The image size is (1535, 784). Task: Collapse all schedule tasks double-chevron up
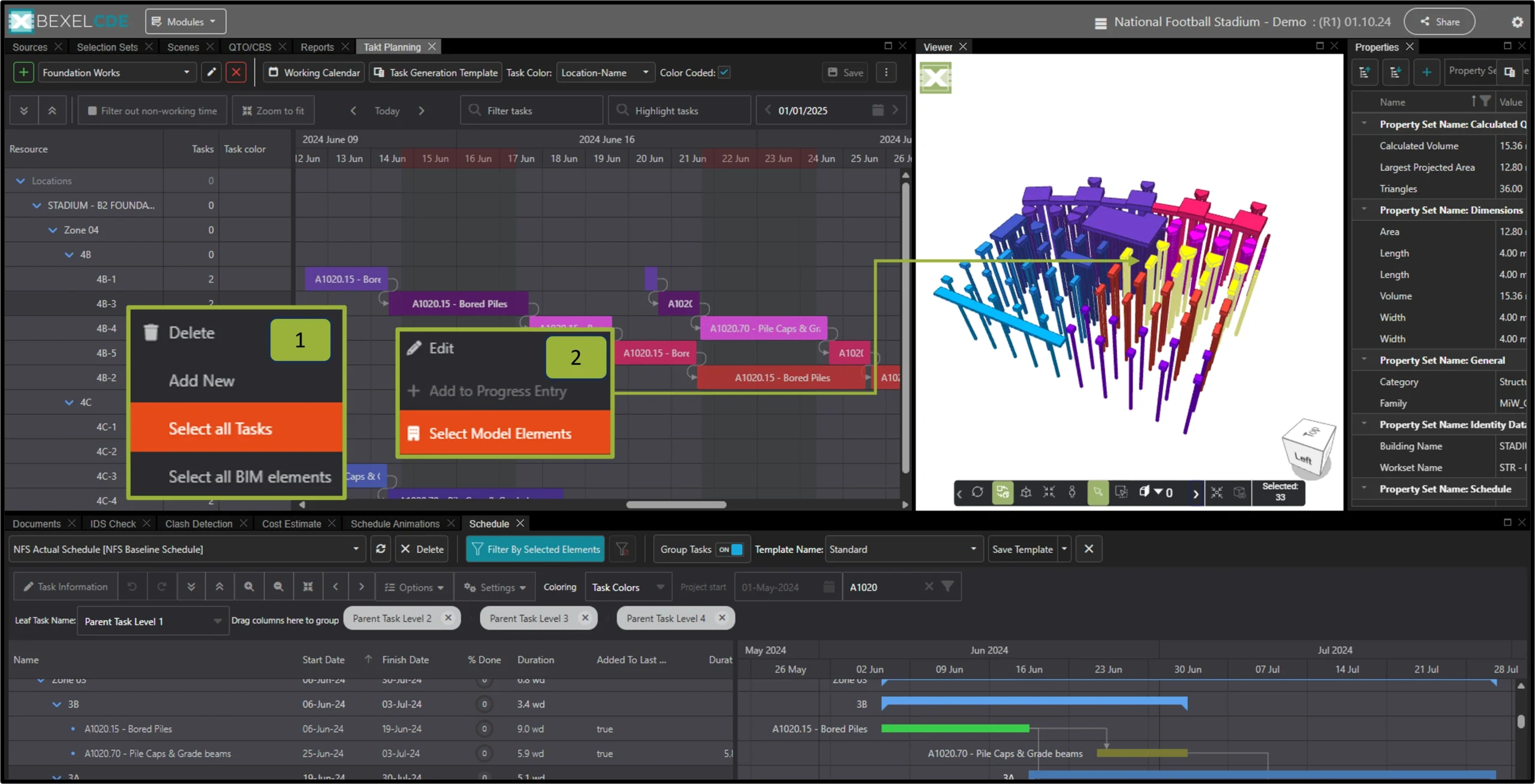219,587
